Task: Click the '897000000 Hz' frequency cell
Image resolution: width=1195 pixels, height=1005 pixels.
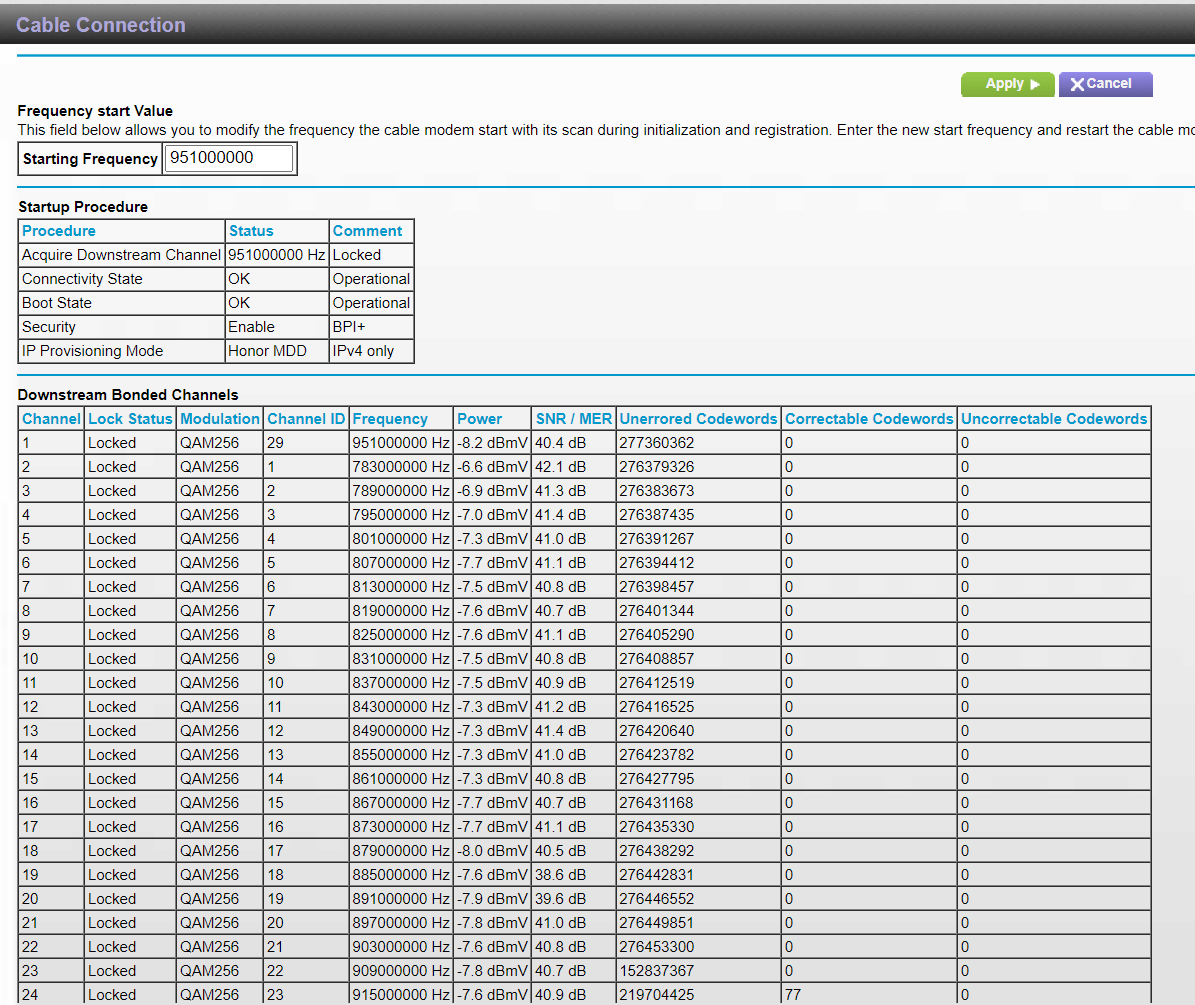Action: 401,923
